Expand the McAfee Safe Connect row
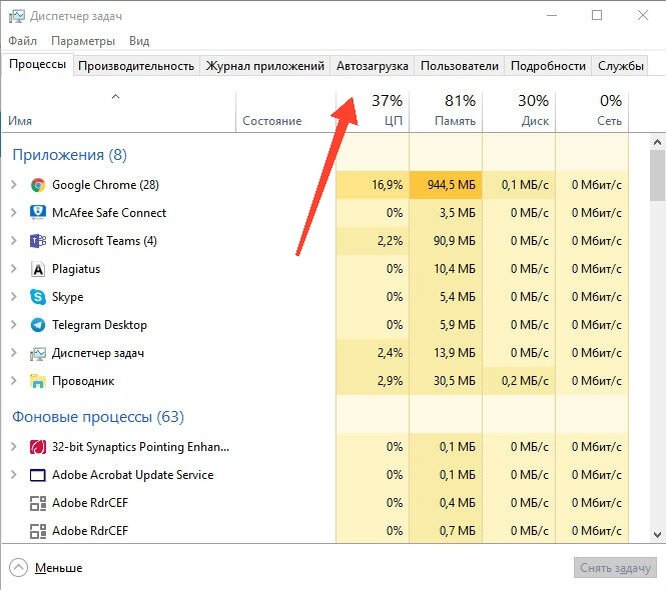This screenshot has height=590, width=666. pyautogui.click(x=14, y=213)
